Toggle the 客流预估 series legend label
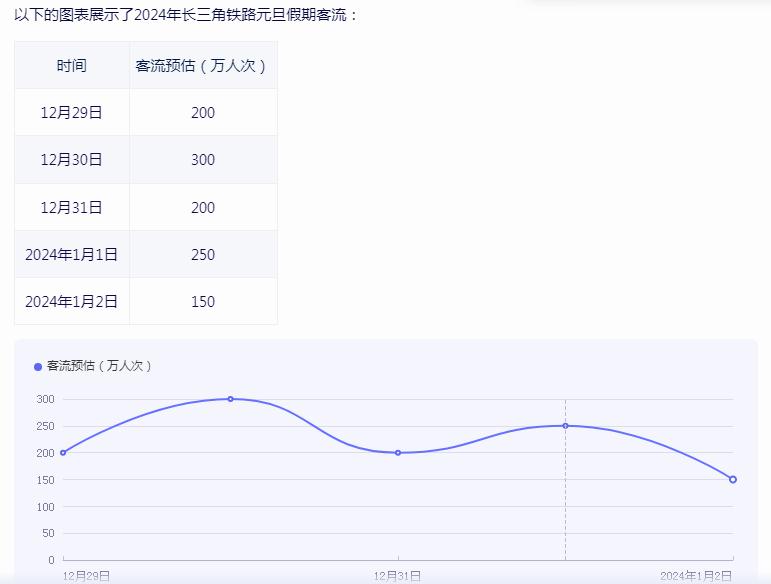Screen dimensions: 771x584 pyautogui.click(x=99, y=366)
